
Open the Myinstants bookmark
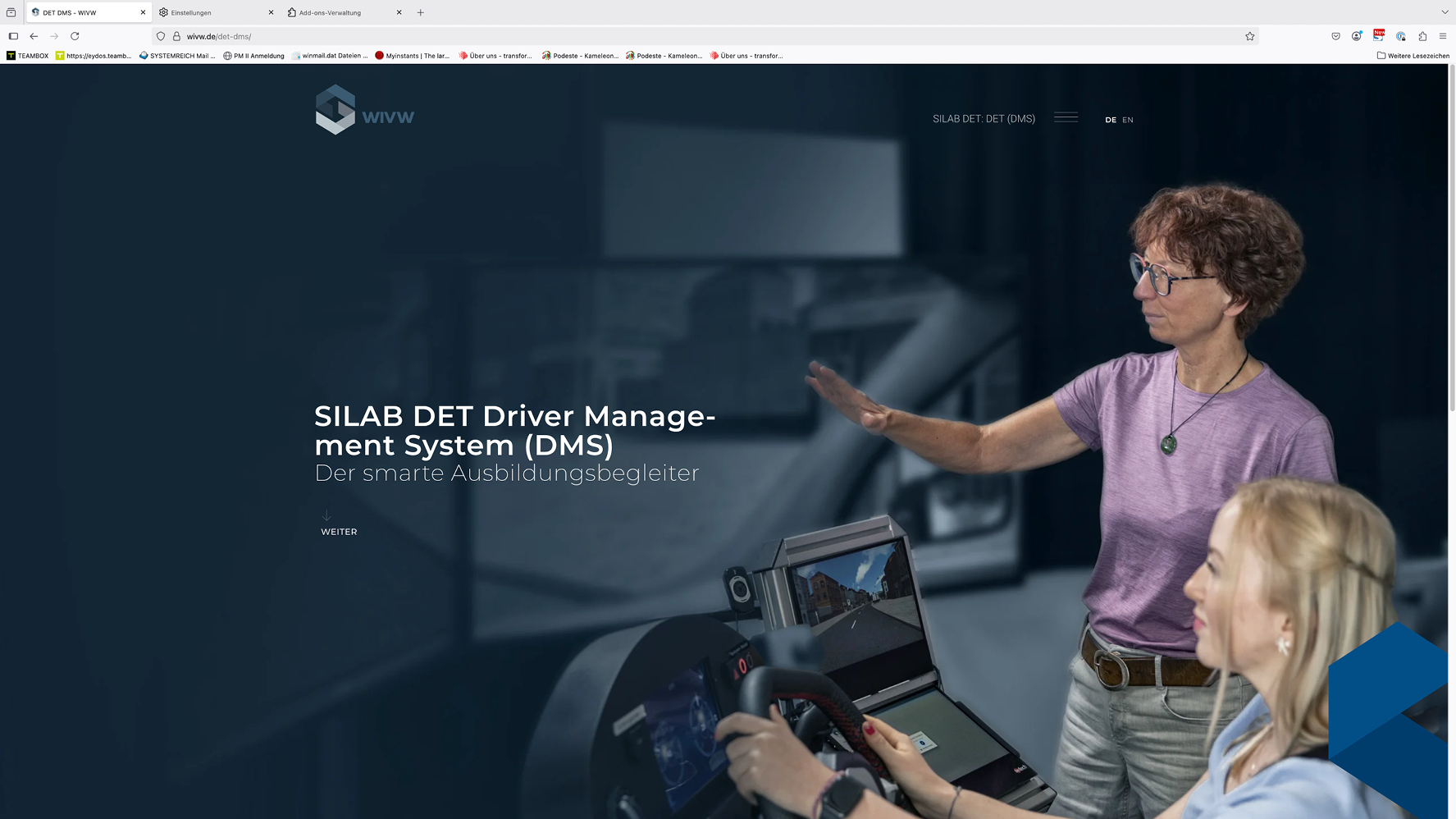[x=413, y=56]
